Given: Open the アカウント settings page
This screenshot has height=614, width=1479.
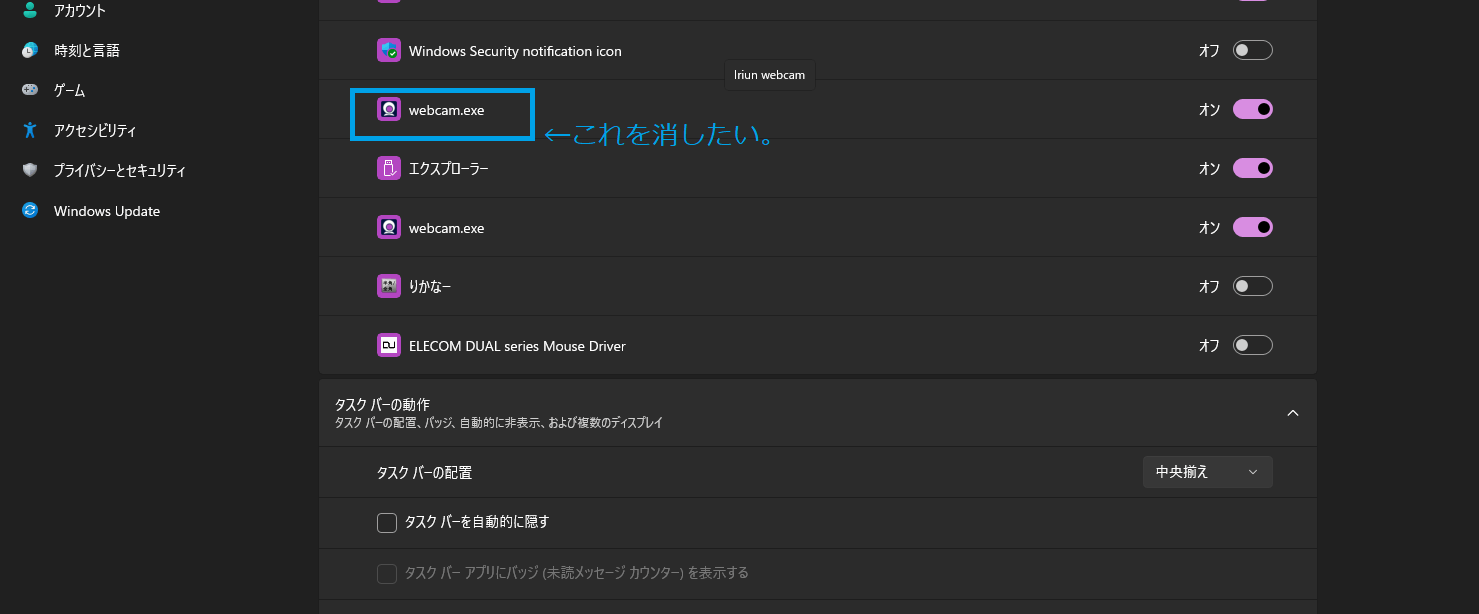Looking at the screenshot, I should click(x=79, y=10).
